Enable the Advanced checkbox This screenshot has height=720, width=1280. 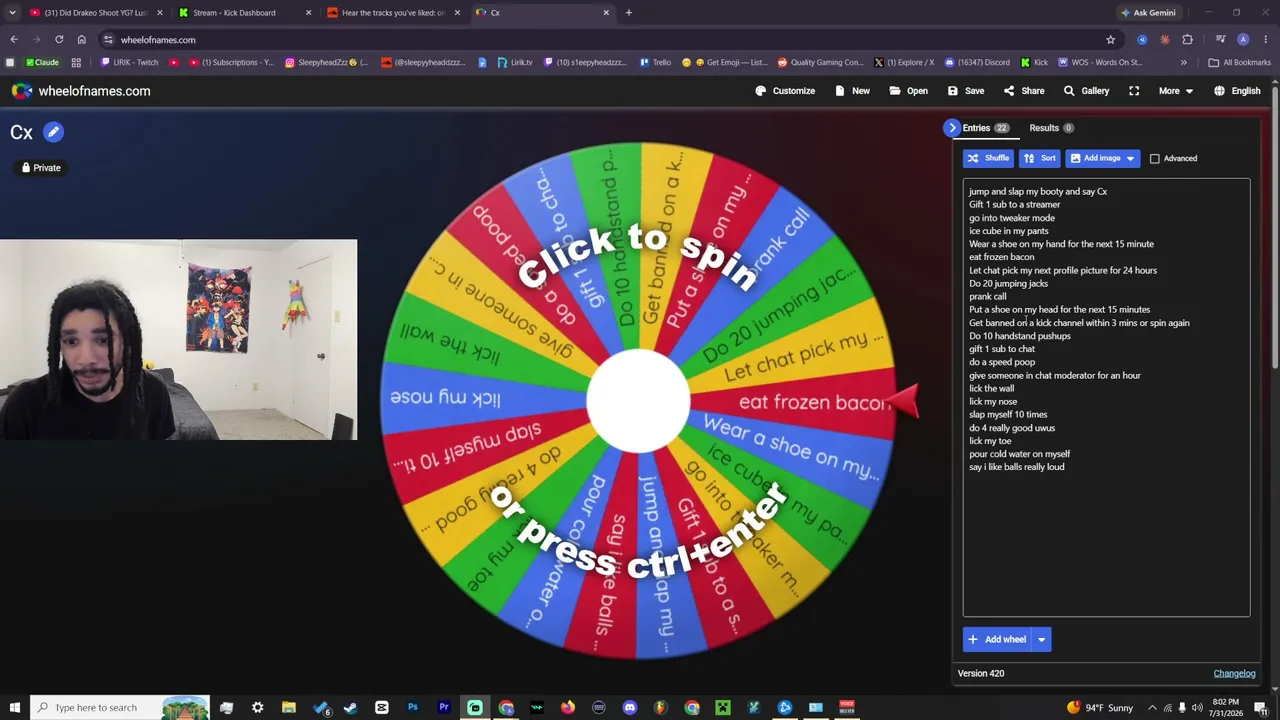[1155, 158]
